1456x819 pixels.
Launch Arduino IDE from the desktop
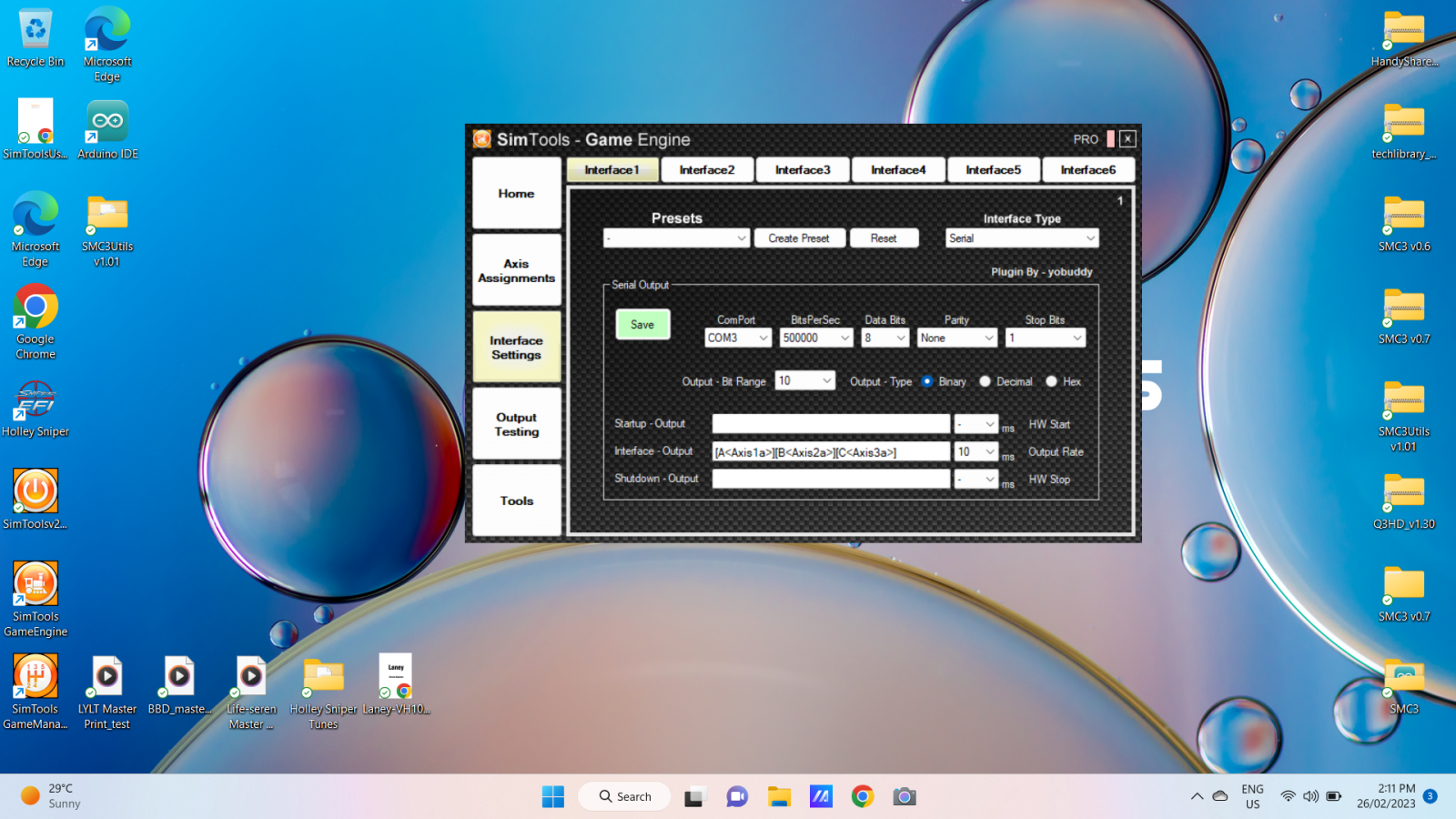106,123
